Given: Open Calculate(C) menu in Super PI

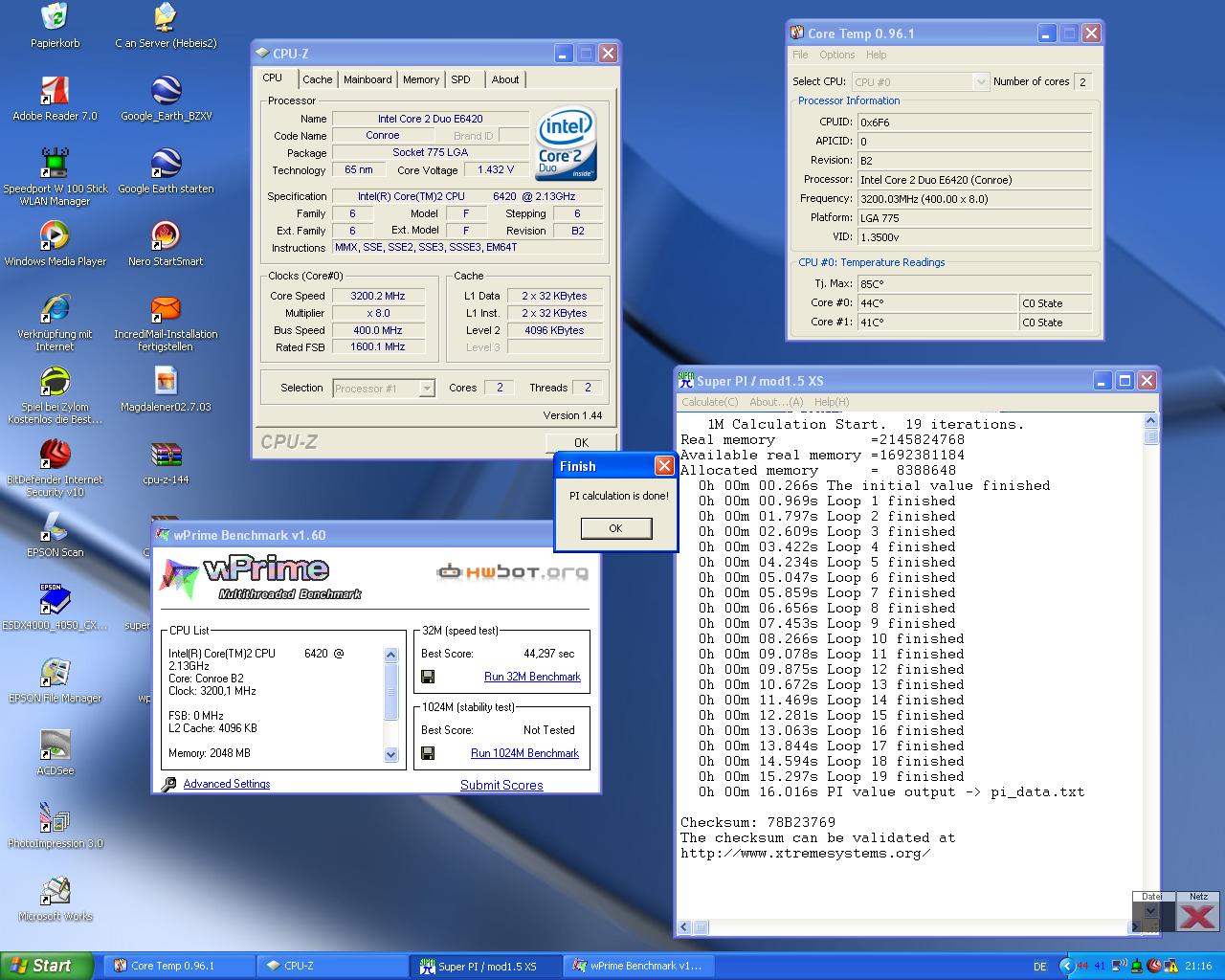Looking at the screenshot, I should click(710, 402).
